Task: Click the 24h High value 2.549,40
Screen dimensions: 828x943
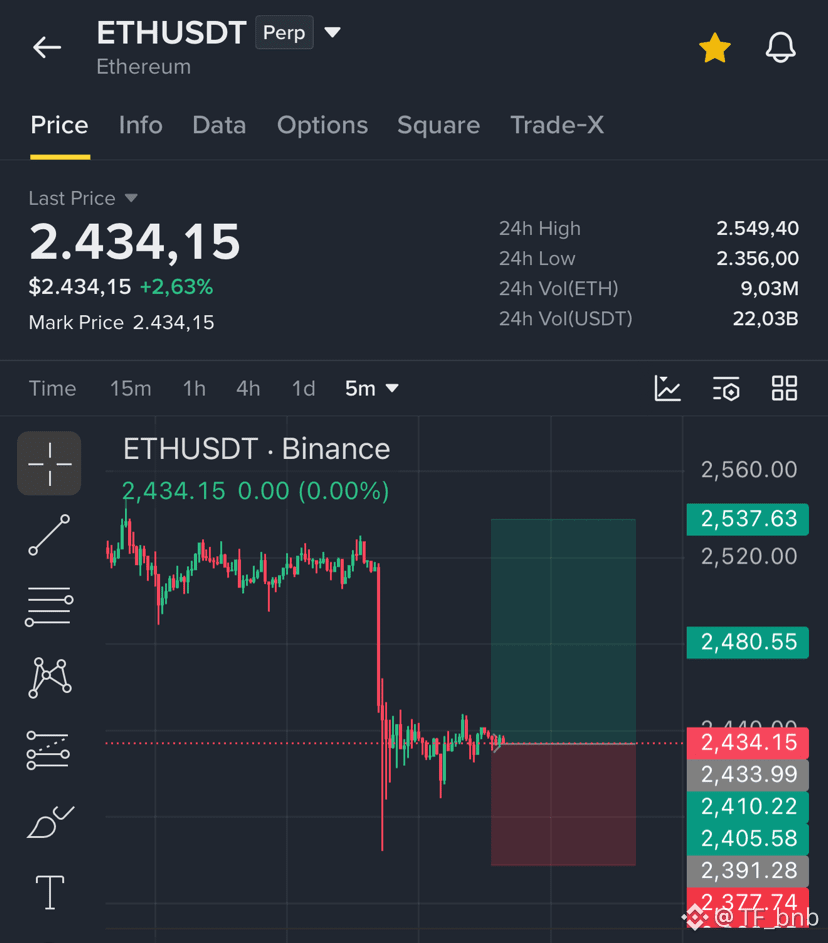Action: coord(757,229)
